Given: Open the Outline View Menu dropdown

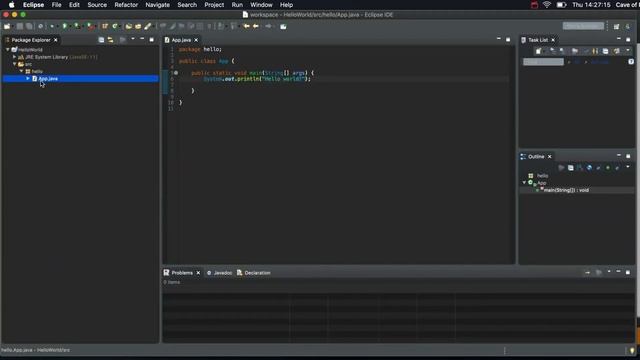Looking at the screenshot, I should [628, 167].
